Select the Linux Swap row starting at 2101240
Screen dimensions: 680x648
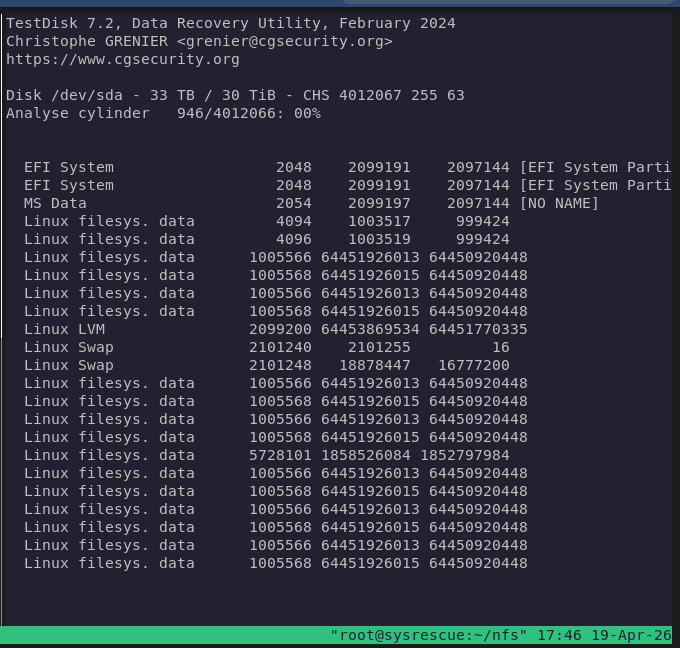click(x=267, y=347)
